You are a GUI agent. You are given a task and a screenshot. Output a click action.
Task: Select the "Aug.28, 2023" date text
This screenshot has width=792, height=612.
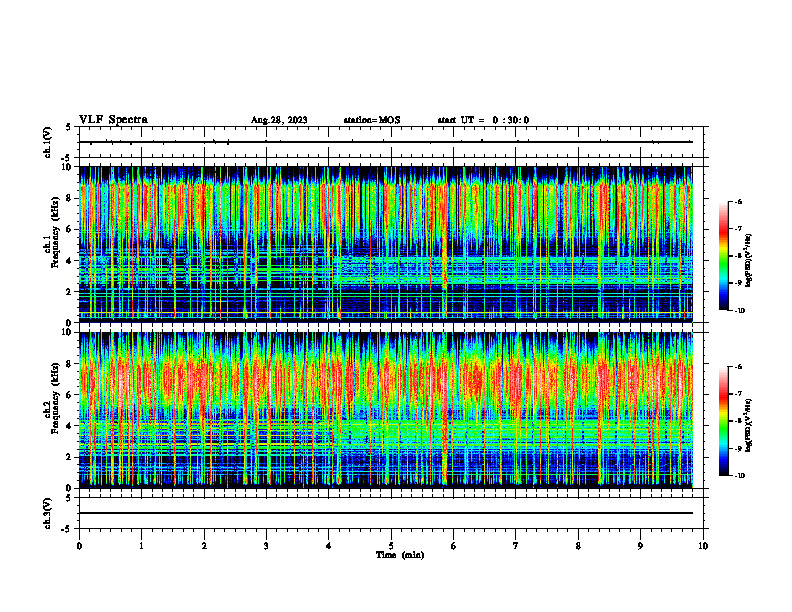coord(279,120)
